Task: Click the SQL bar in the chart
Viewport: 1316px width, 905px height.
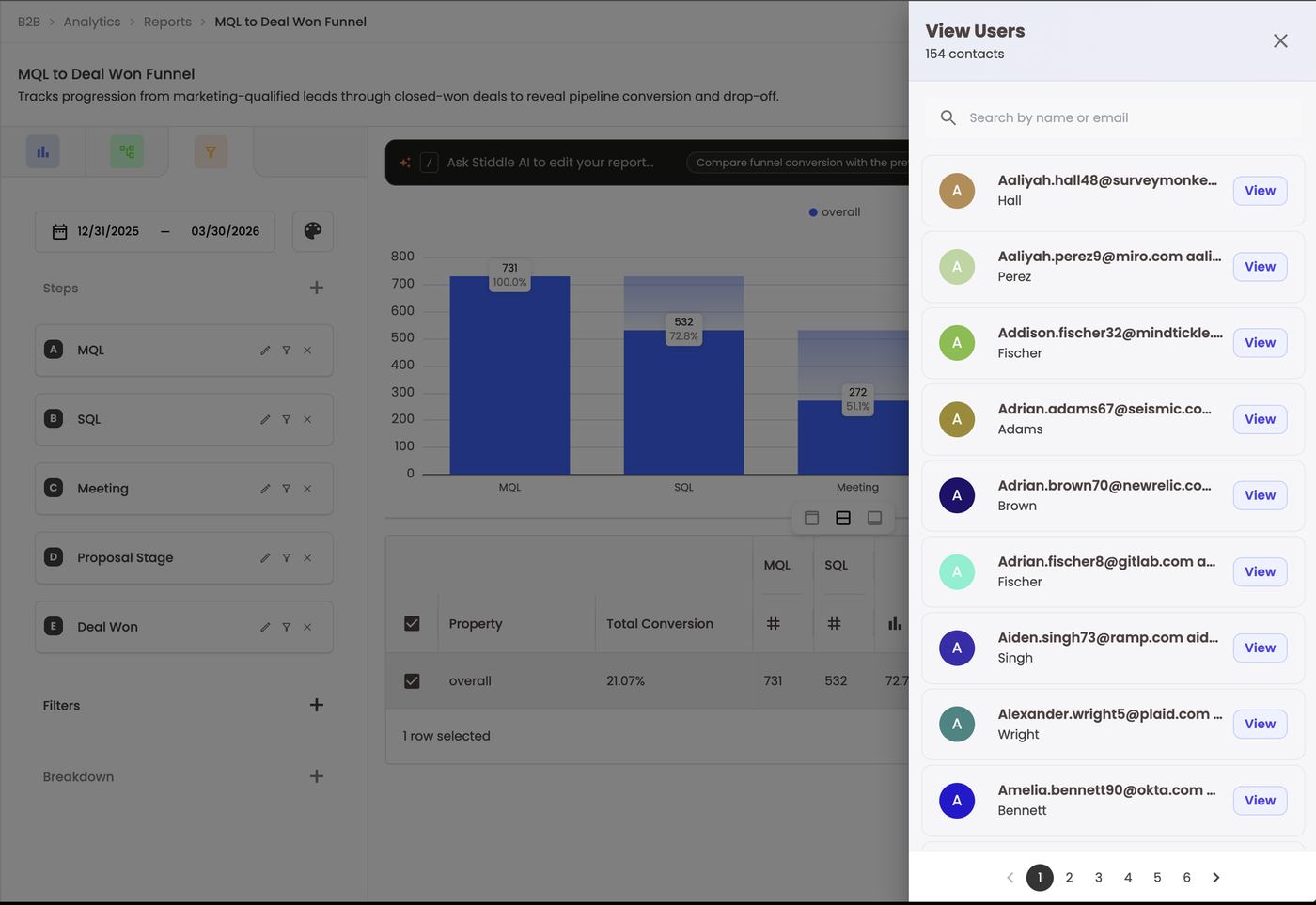Action: (683, 402)
